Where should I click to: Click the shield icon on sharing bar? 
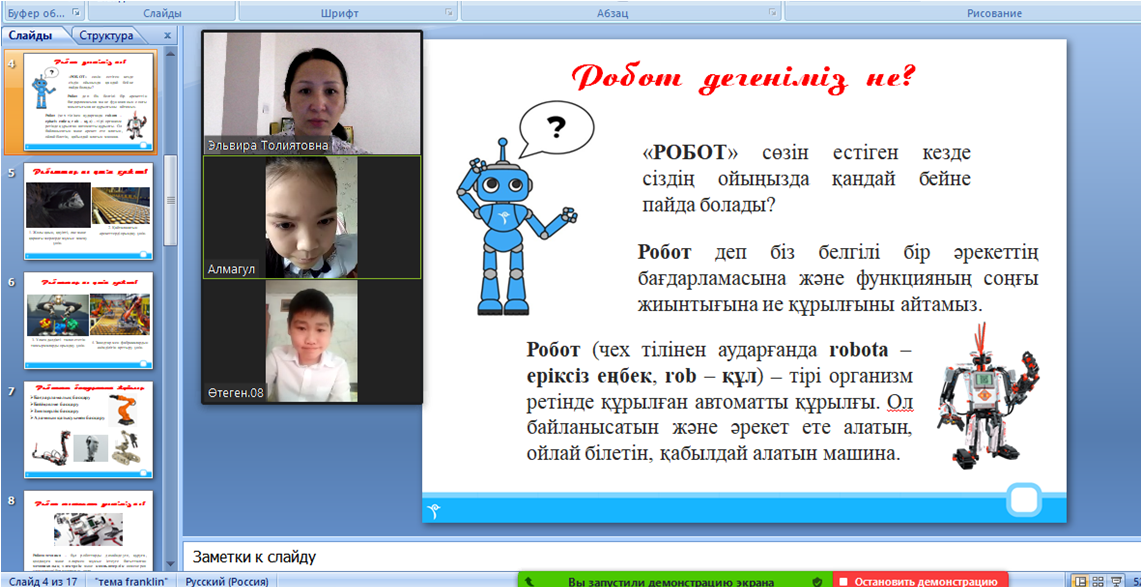tap(817, 581)
